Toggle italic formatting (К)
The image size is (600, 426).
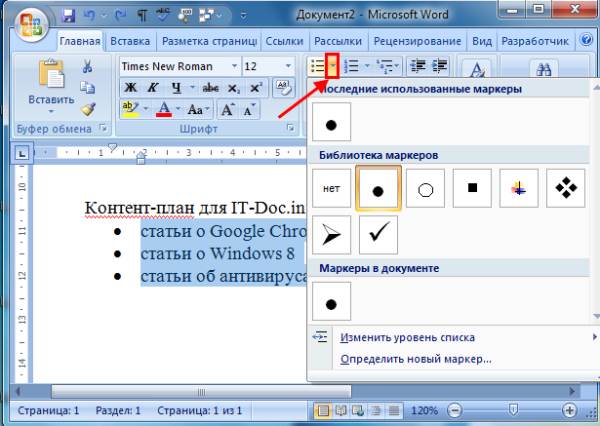(150, 88)
